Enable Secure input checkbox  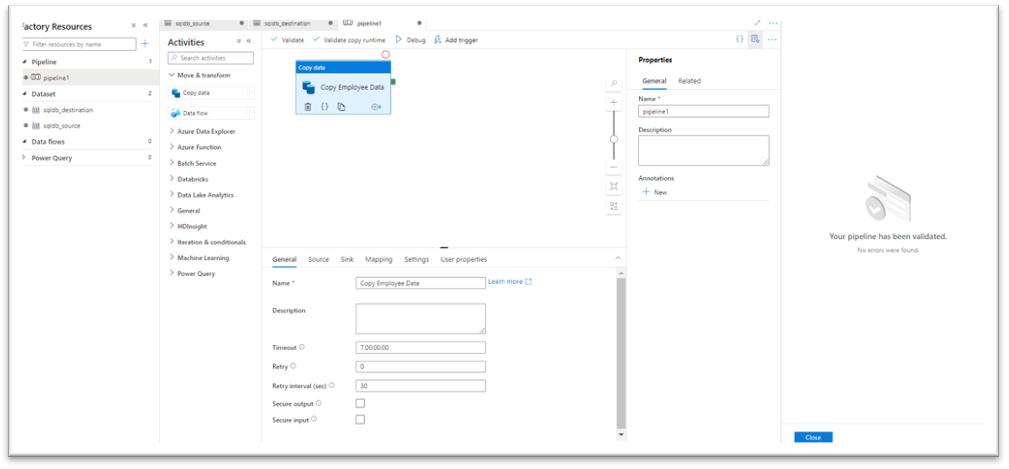(x=360, y=419)
